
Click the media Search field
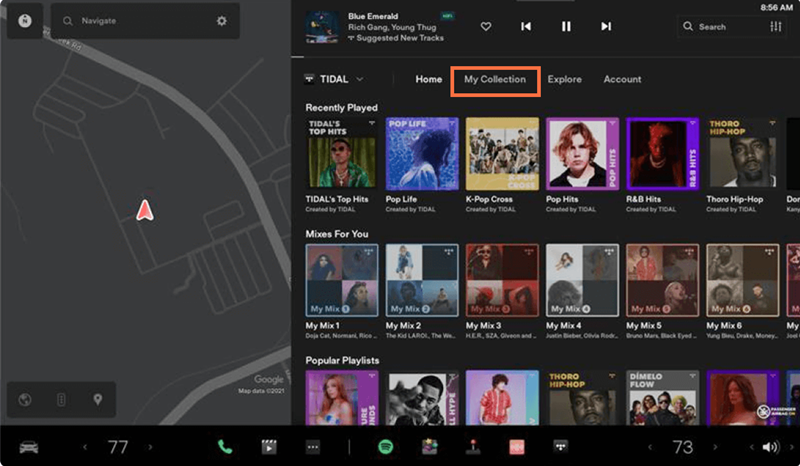click(x=722, y=27)
